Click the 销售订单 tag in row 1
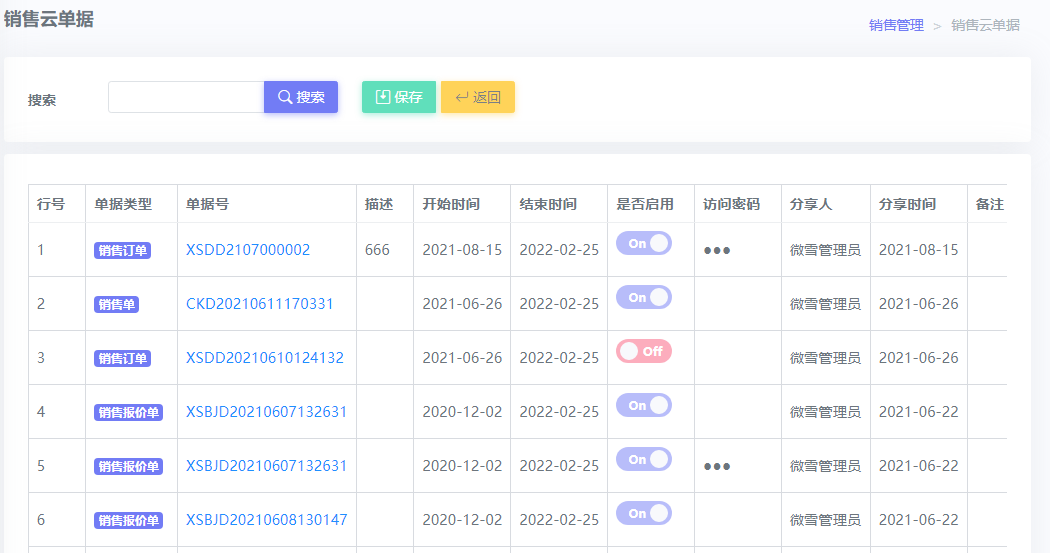Viewport: 1050px width, 553px height. [123, 250]
